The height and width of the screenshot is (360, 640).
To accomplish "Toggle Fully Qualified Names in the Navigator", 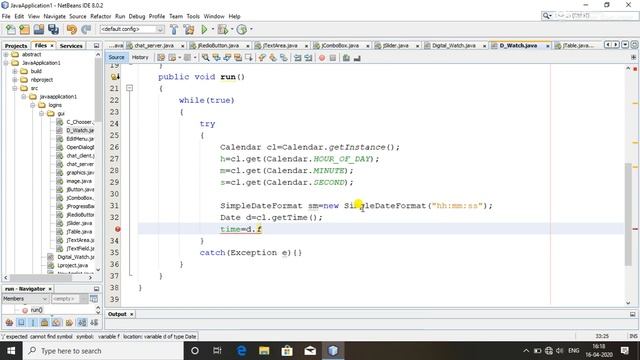I will tap(69, 323).
